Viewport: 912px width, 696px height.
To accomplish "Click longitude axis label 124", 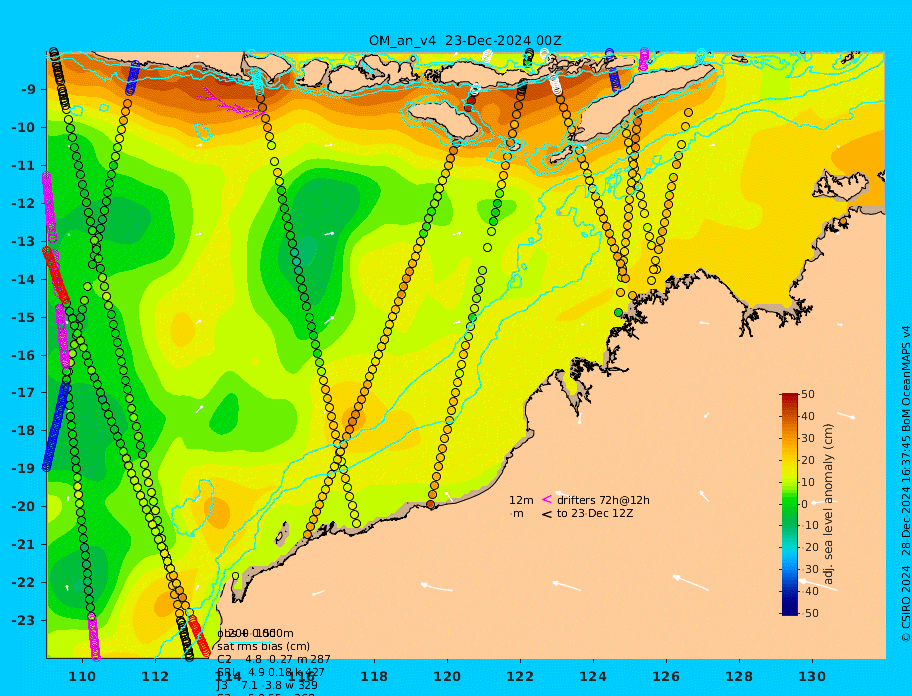I will pyautogui.click(x=593, y=676).
